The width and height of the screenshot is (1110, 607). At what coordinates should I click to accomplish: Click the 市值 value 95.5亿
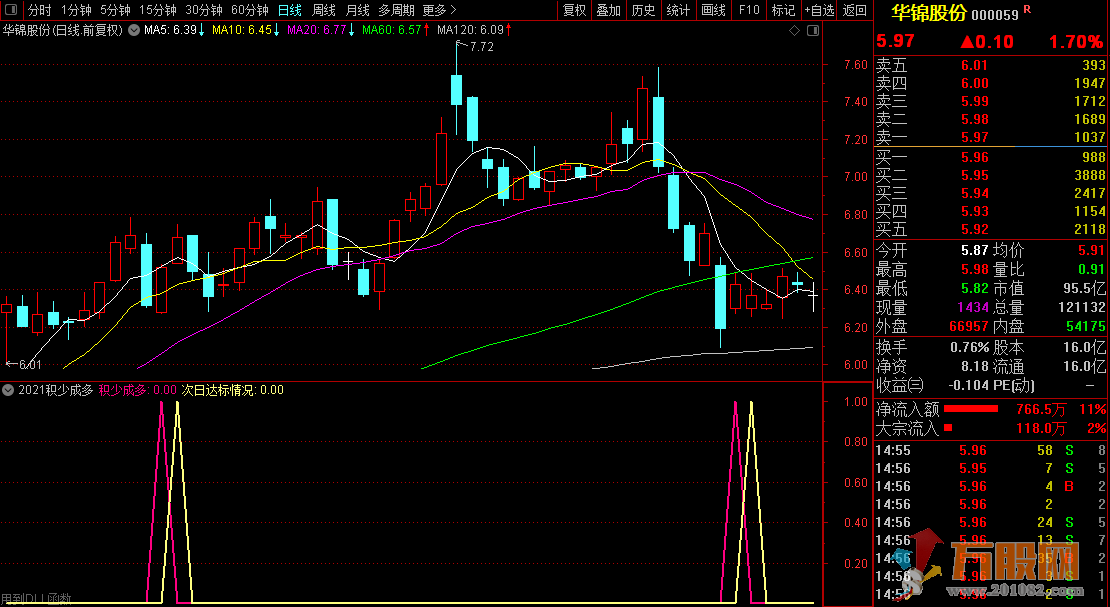pos(1084,288)
